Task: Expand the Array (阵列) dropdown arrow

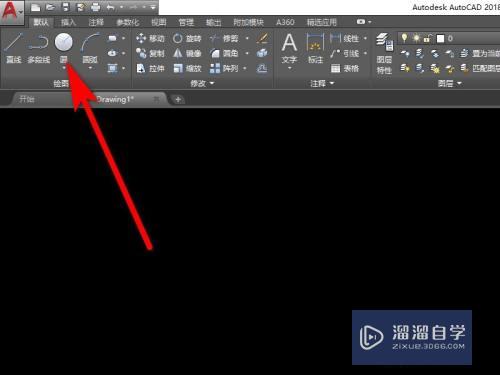Action: pos(246,69)
